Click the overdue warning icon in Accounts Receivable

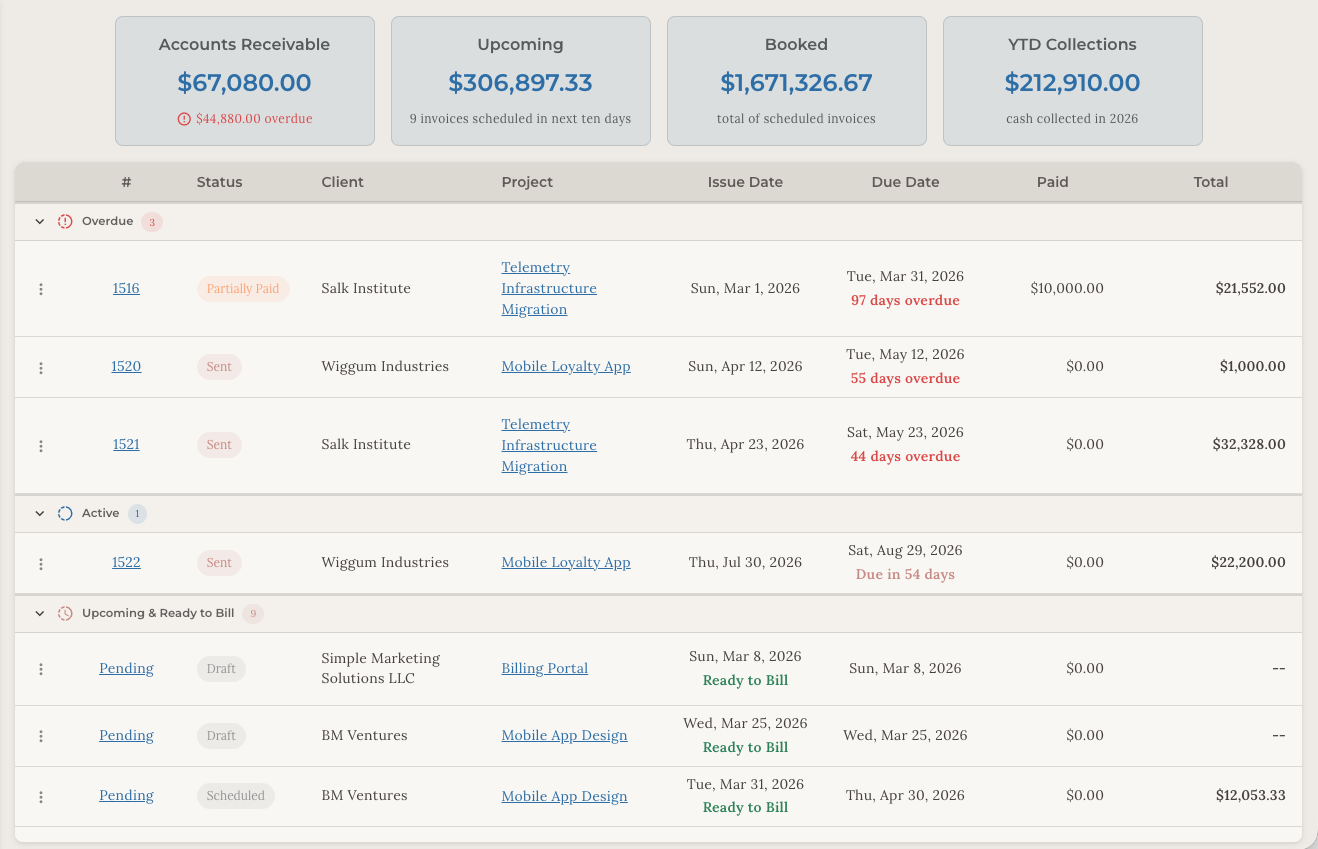click(x=184, y=119)
